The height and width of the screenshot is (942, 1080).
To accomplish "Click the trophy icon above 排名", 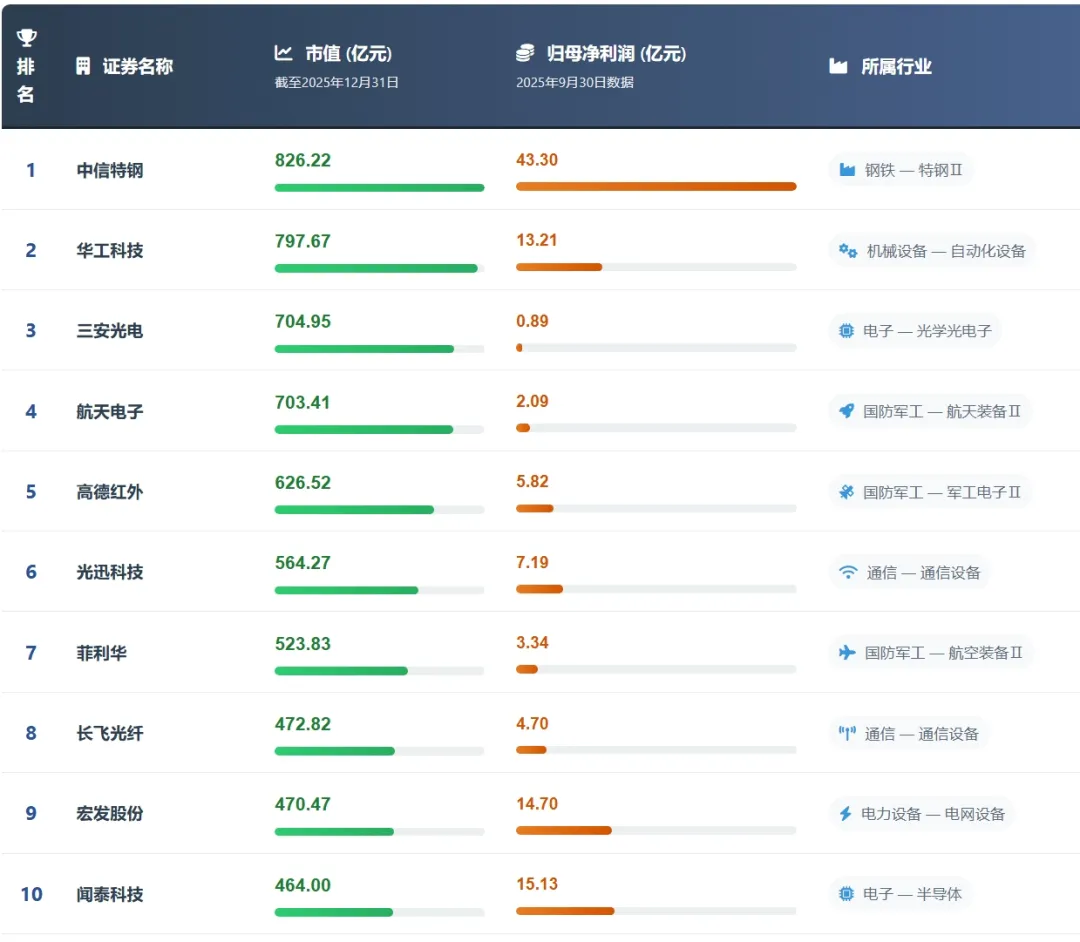I will 26,38.
